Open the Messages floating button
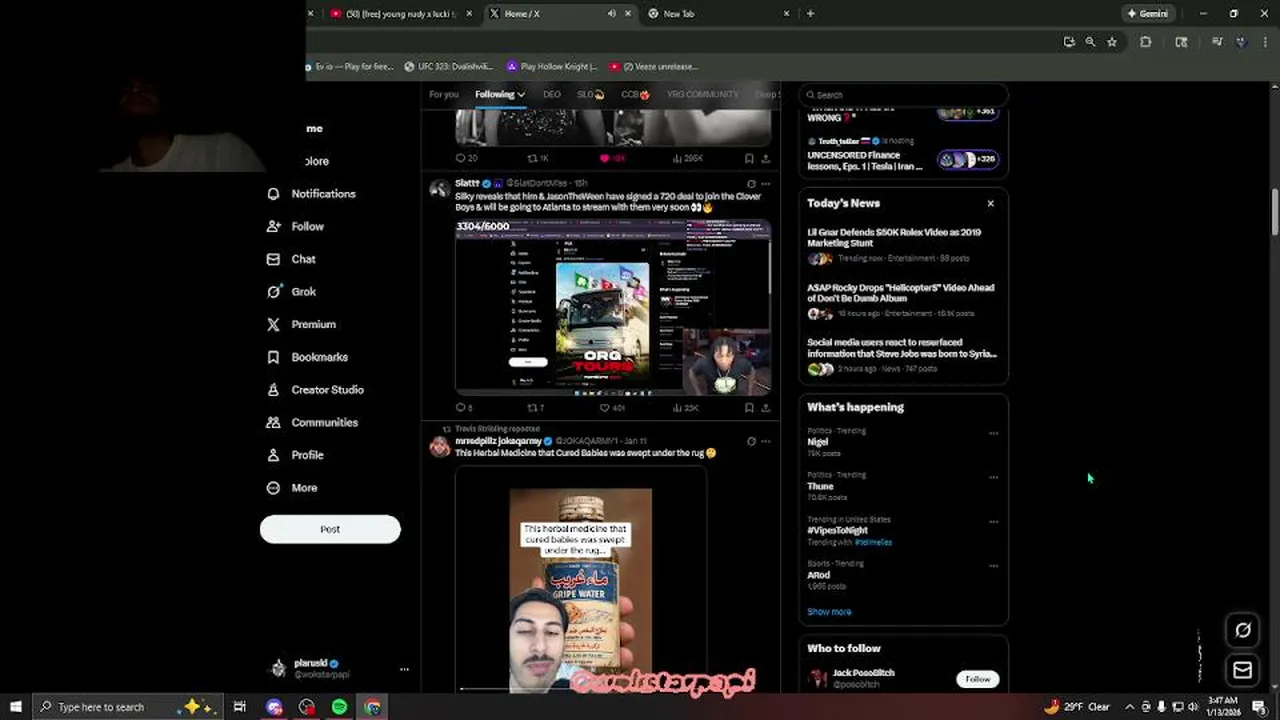This screenshot has width=1280, height=720. click(x=1243, y=670)
